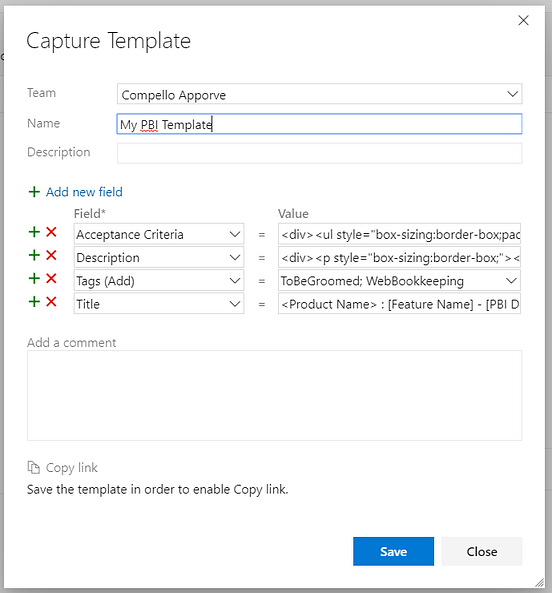Click the Copy link text

(72, 468)
